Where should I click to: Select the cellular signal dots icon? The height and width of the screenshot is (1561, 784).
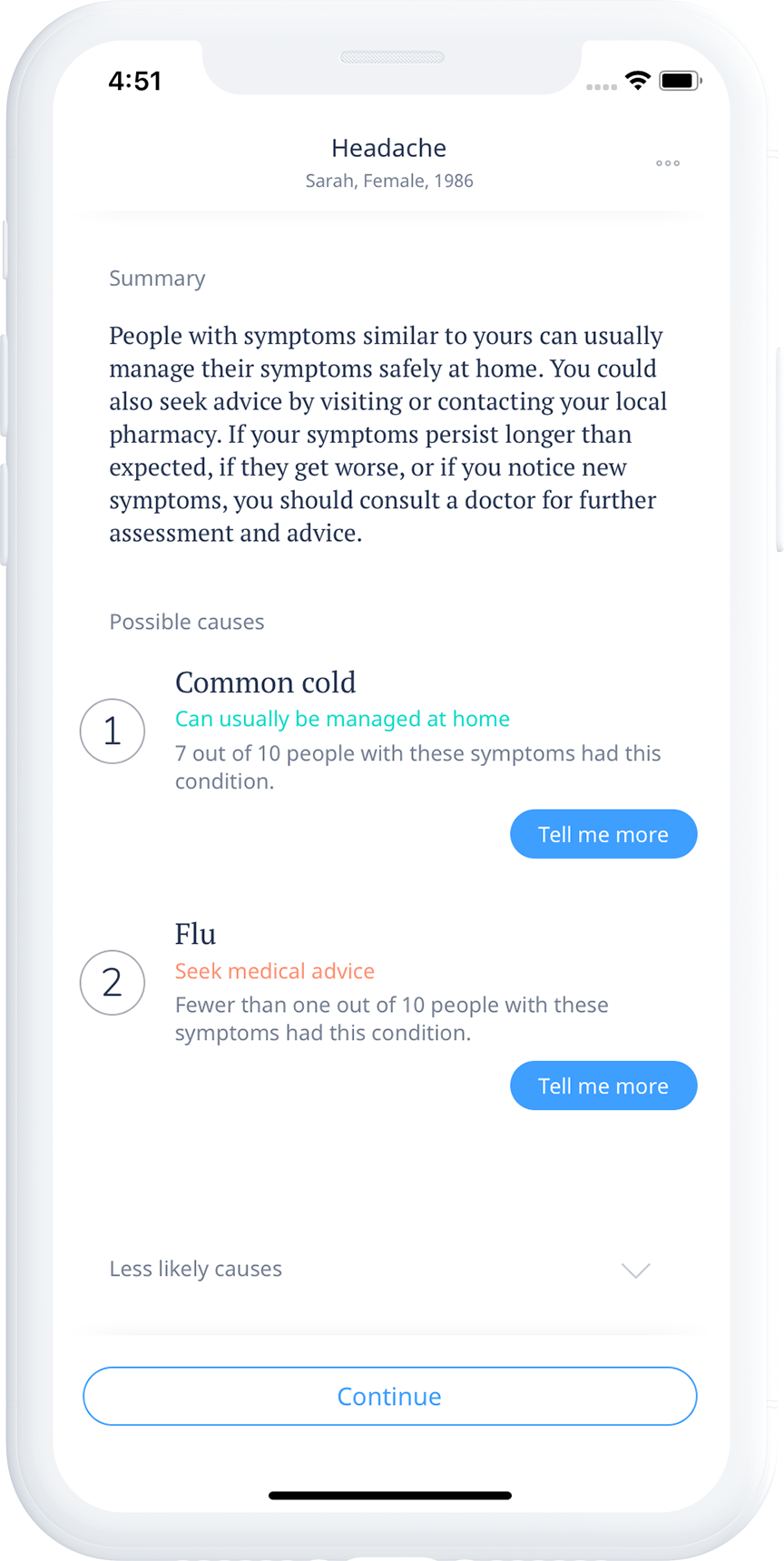[601, 85]
